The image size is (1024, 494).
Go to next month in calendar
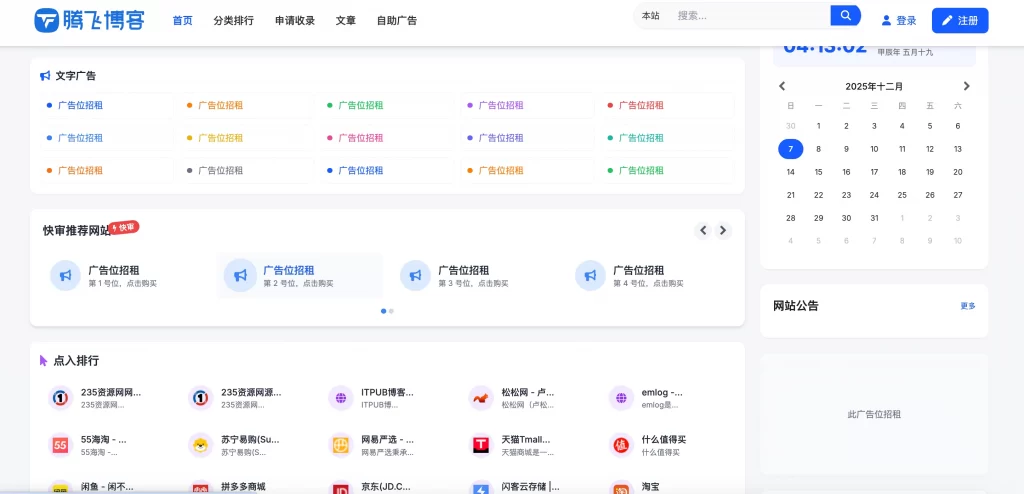coord(966,86)
